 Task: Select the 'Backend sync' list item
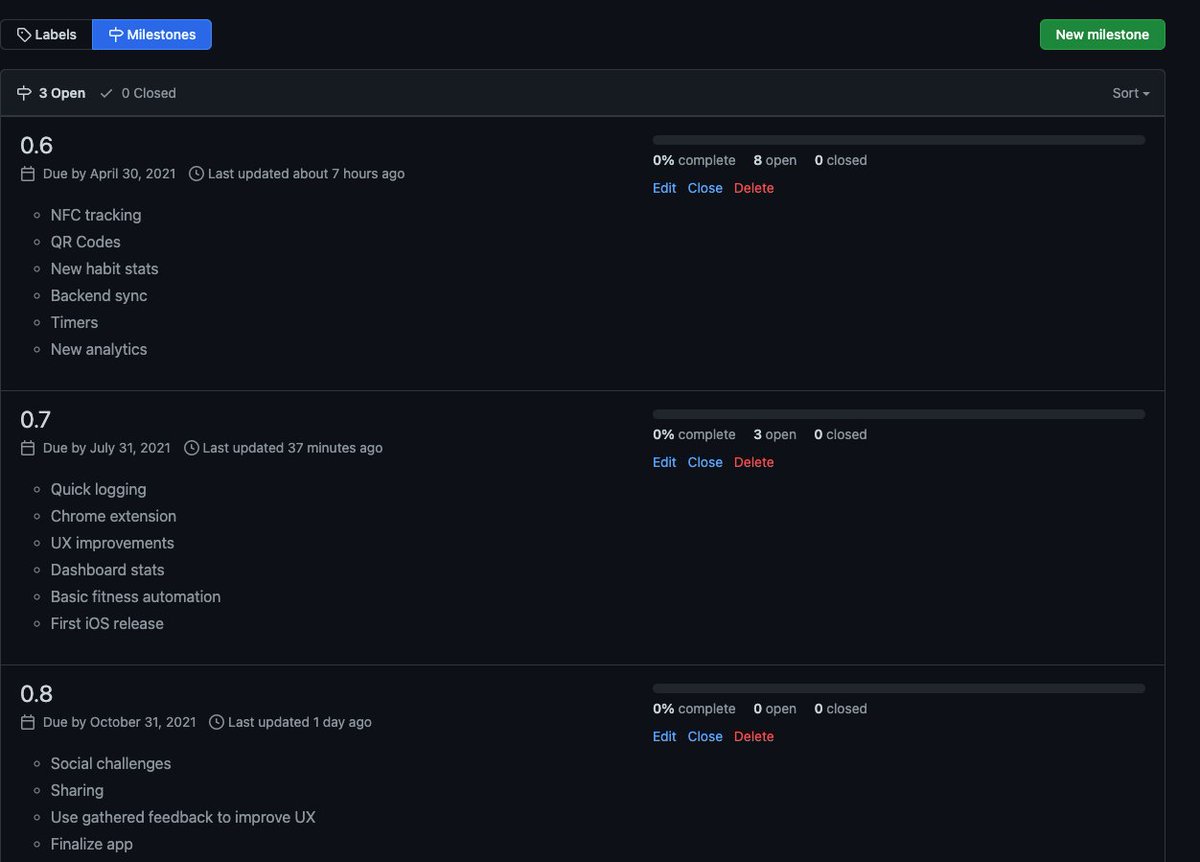[x=99, y=296]
